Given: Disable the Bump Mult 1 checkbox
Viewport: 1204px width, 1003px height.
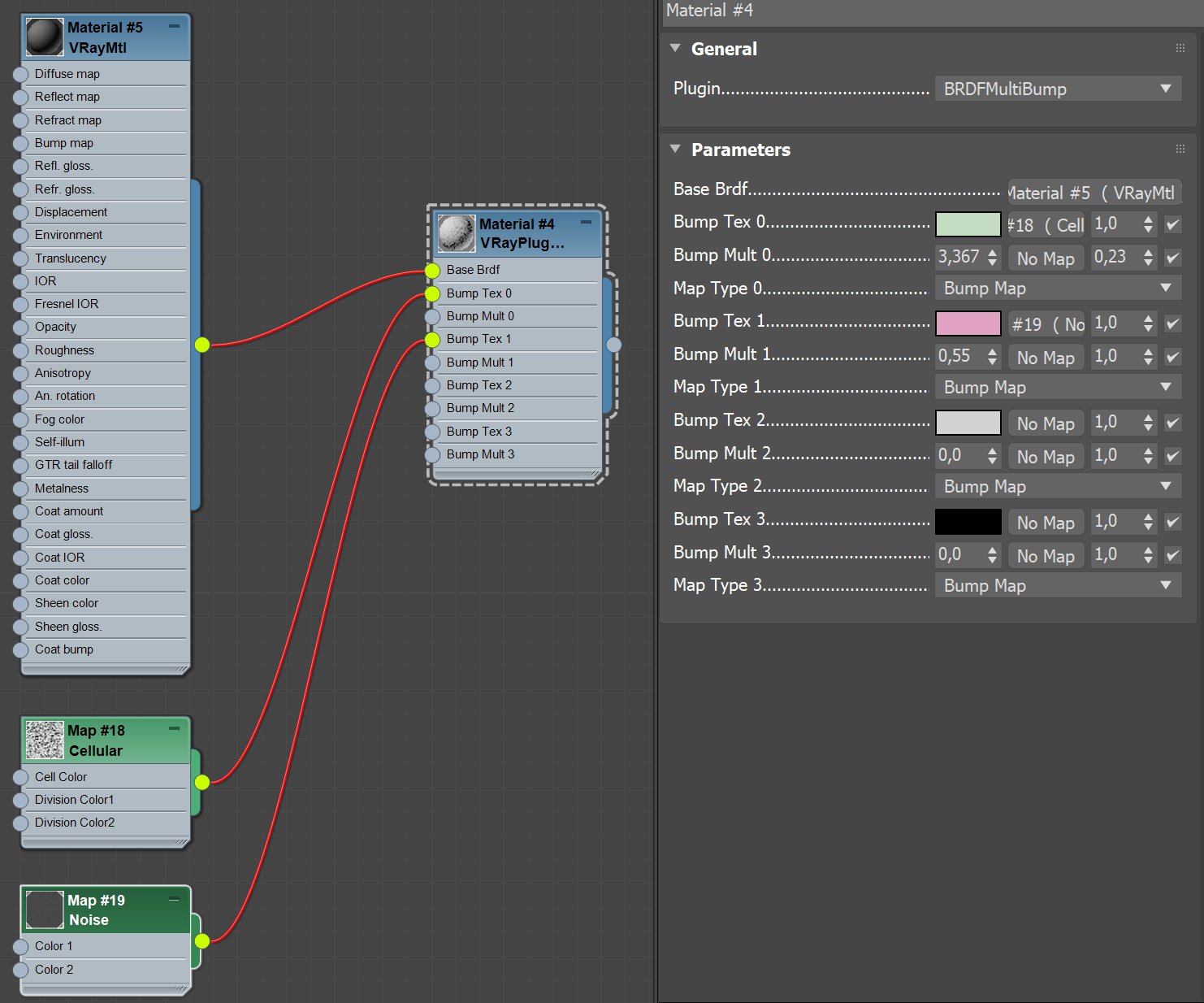Looking at the screenshot, I should (x=1172, y=357).
